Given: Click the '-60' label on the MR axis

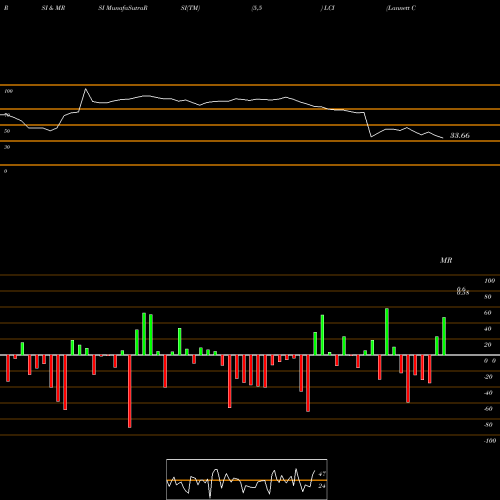Looking at the screenshot, I should pos(488,409).
